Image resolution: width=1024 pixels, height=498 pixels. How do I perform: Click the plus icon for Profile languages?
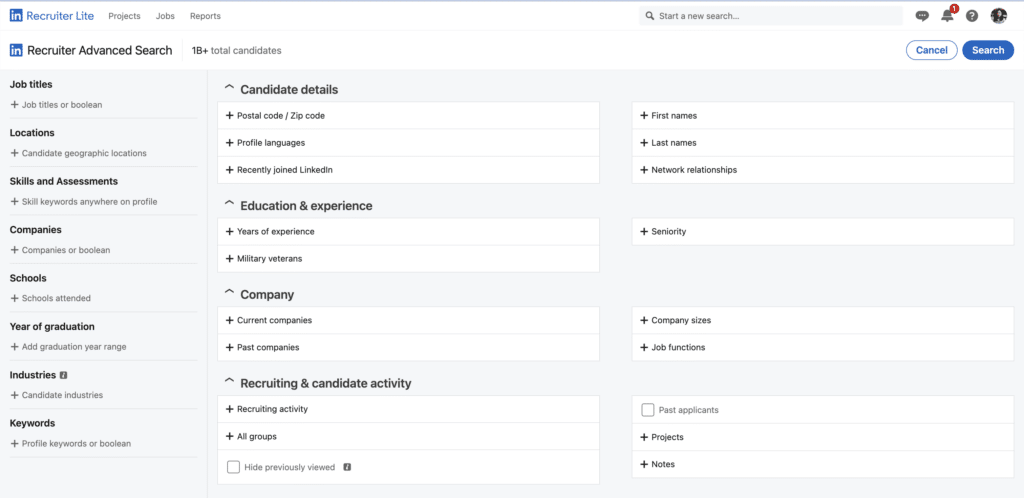229,142
